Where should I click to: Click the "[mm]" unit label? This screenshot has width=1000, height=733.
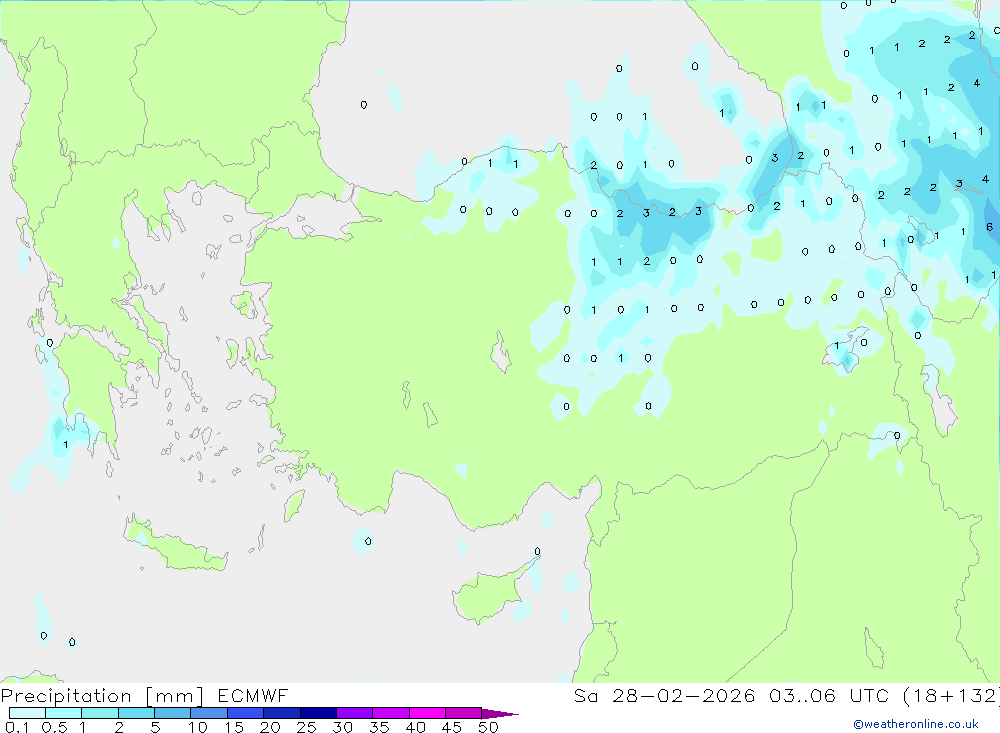tap(174, 696)
